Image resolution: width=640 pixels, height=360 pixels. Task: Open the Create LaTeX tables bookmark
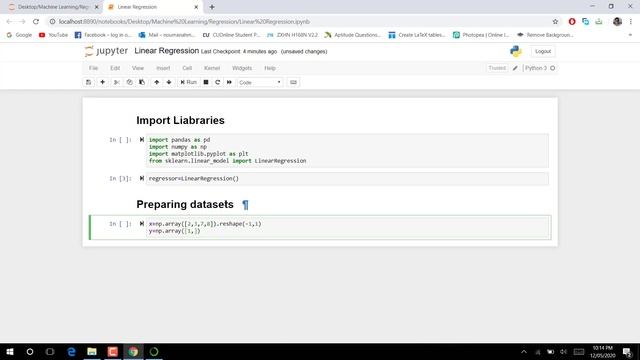click(417, 35)
